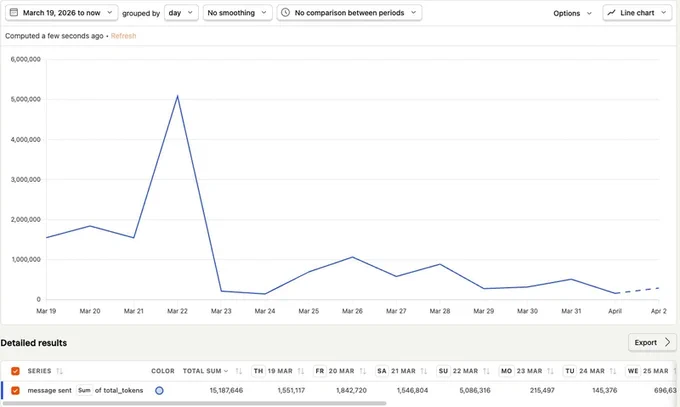680x407 pixels.
Task: Click the Detailed results heading
Action: coord(34,343)
